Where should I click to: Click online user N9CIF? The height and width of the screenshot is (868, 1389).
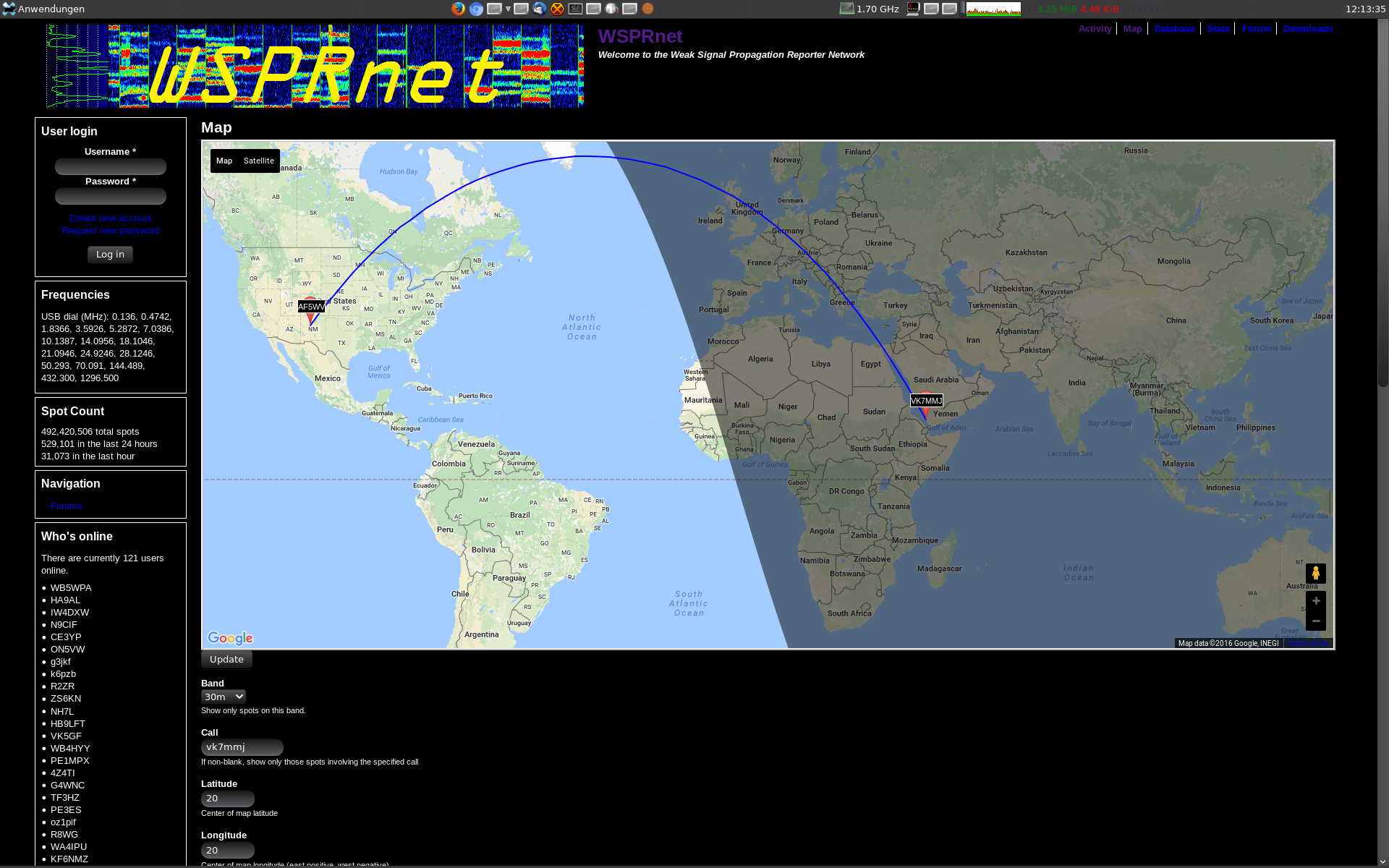pyautogui.click(x=64, y=625)
